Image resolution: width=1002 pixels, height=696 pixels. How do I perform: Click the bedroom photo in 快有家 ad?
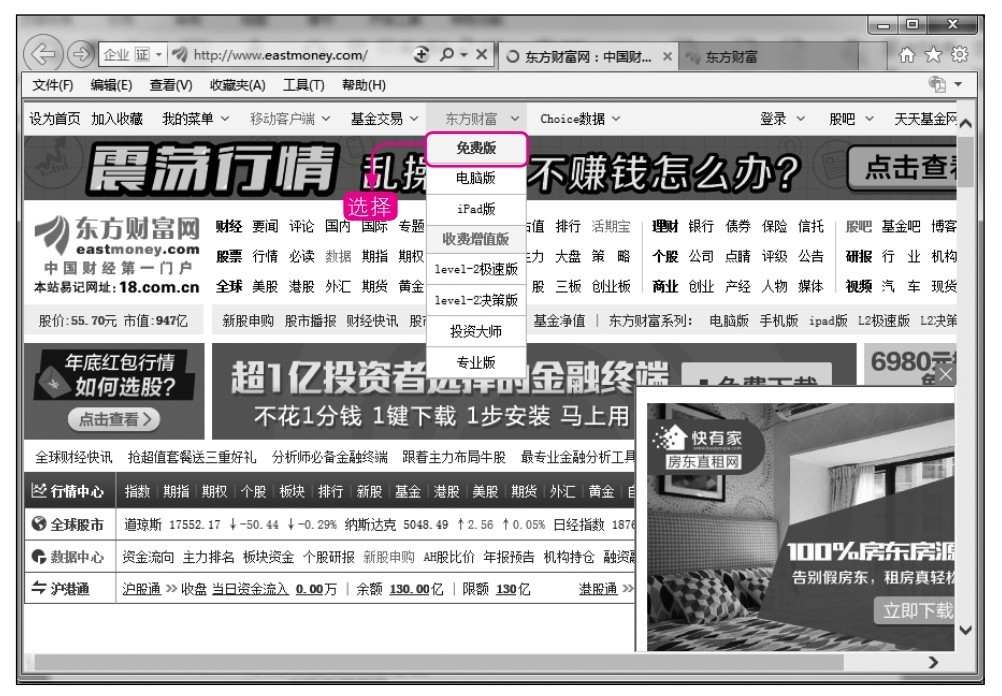point(800,527)
